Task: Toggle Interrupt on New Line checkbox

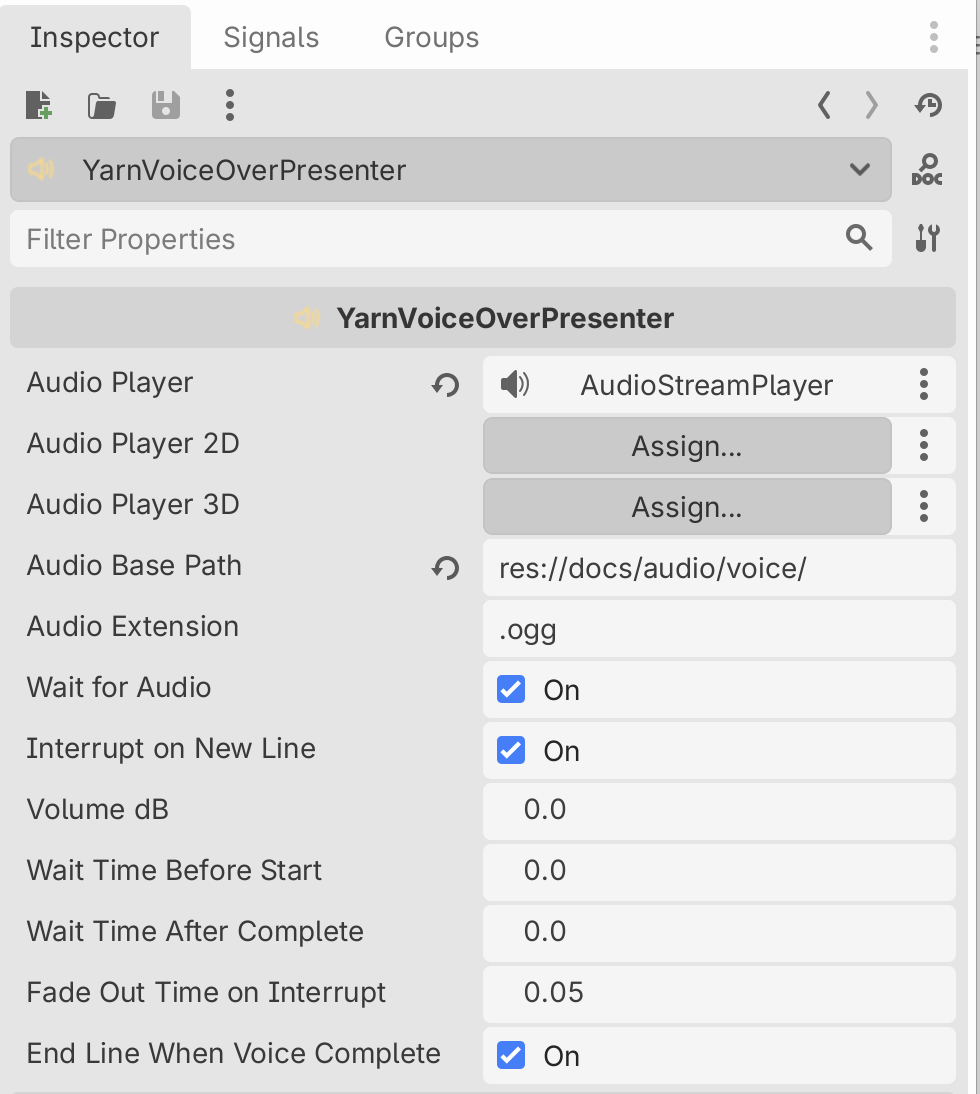Action: pos(511,750)
